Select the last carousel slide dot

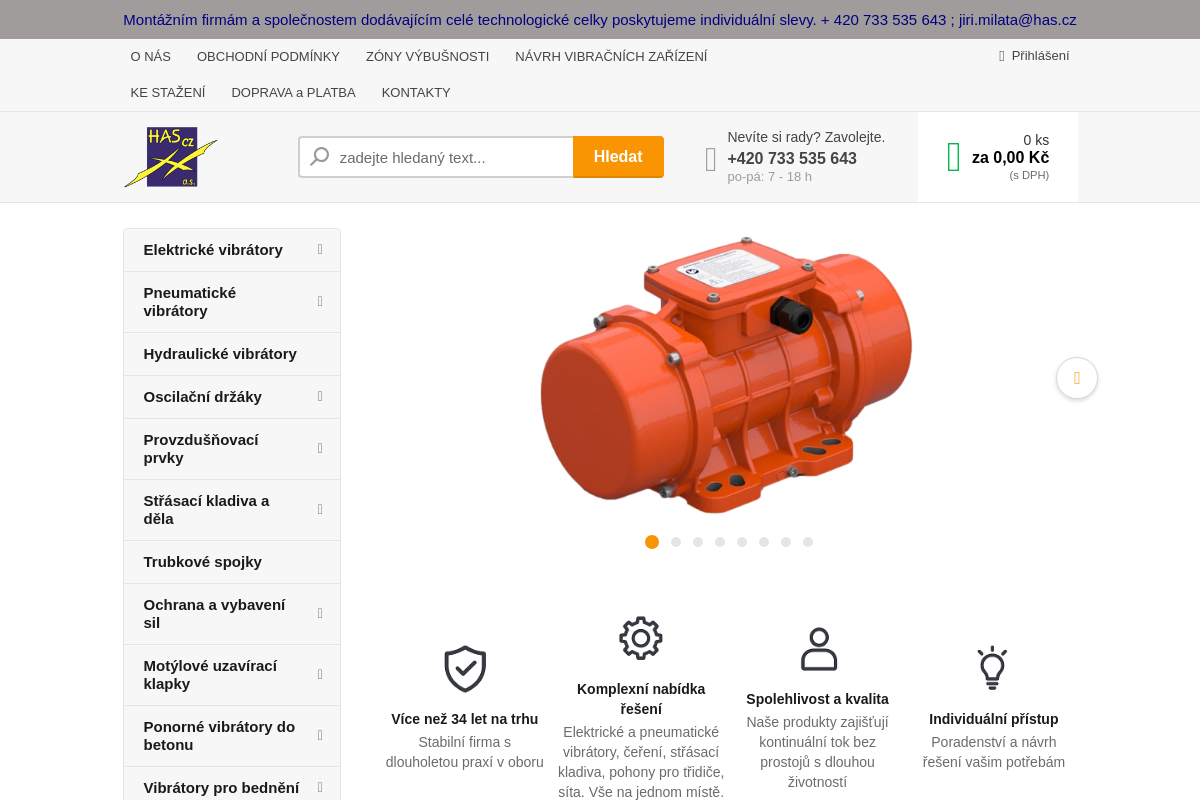(x=808, y=542)
